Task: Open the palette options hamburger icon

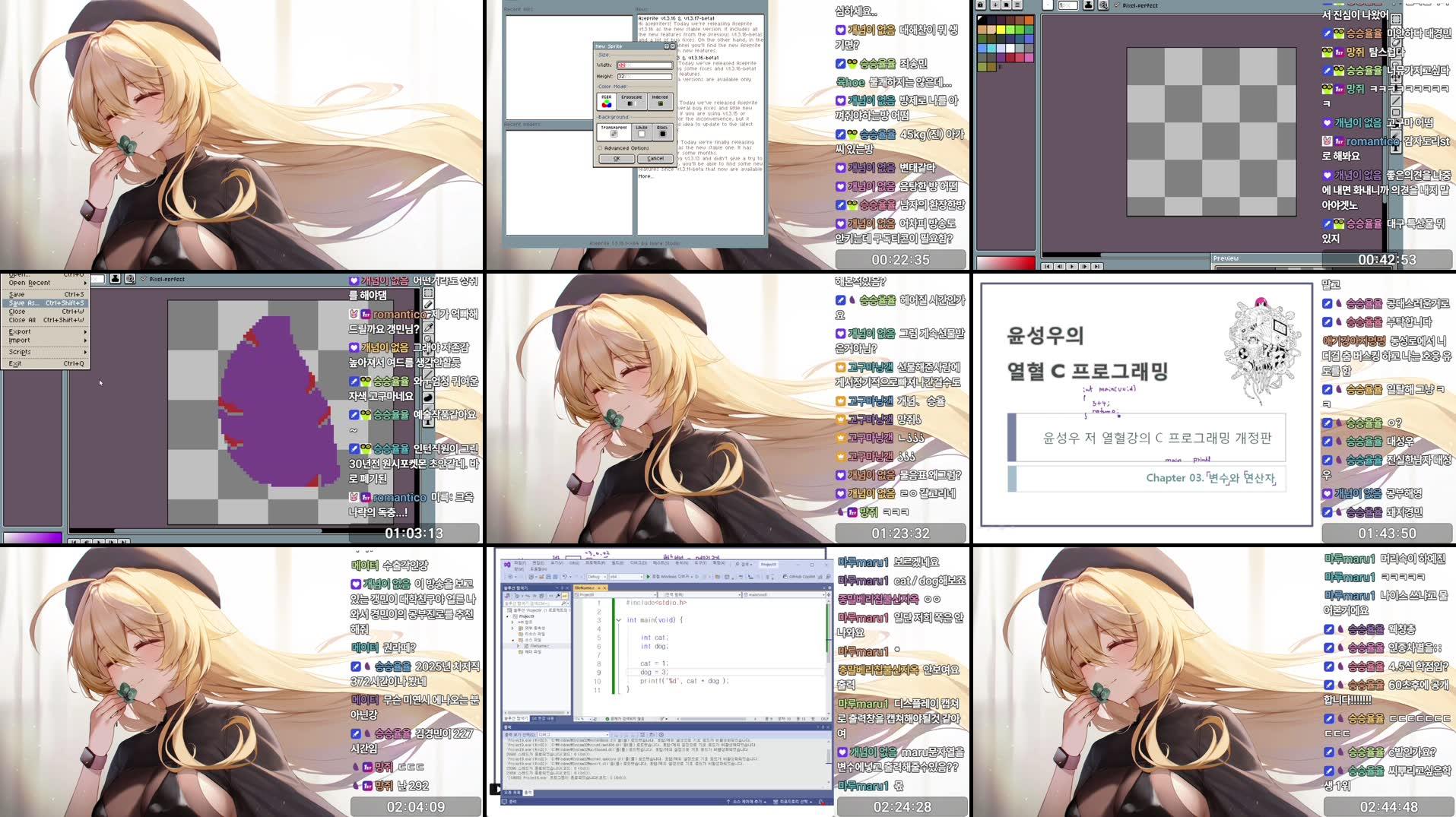Action: (x=1017, y=5)
